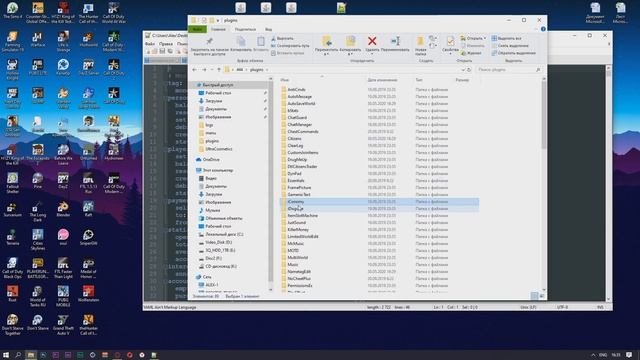This screenshot has width=640, height=360.
Task: Click the Pin to Quick access ribbon icon
Action: click(209, 41)
